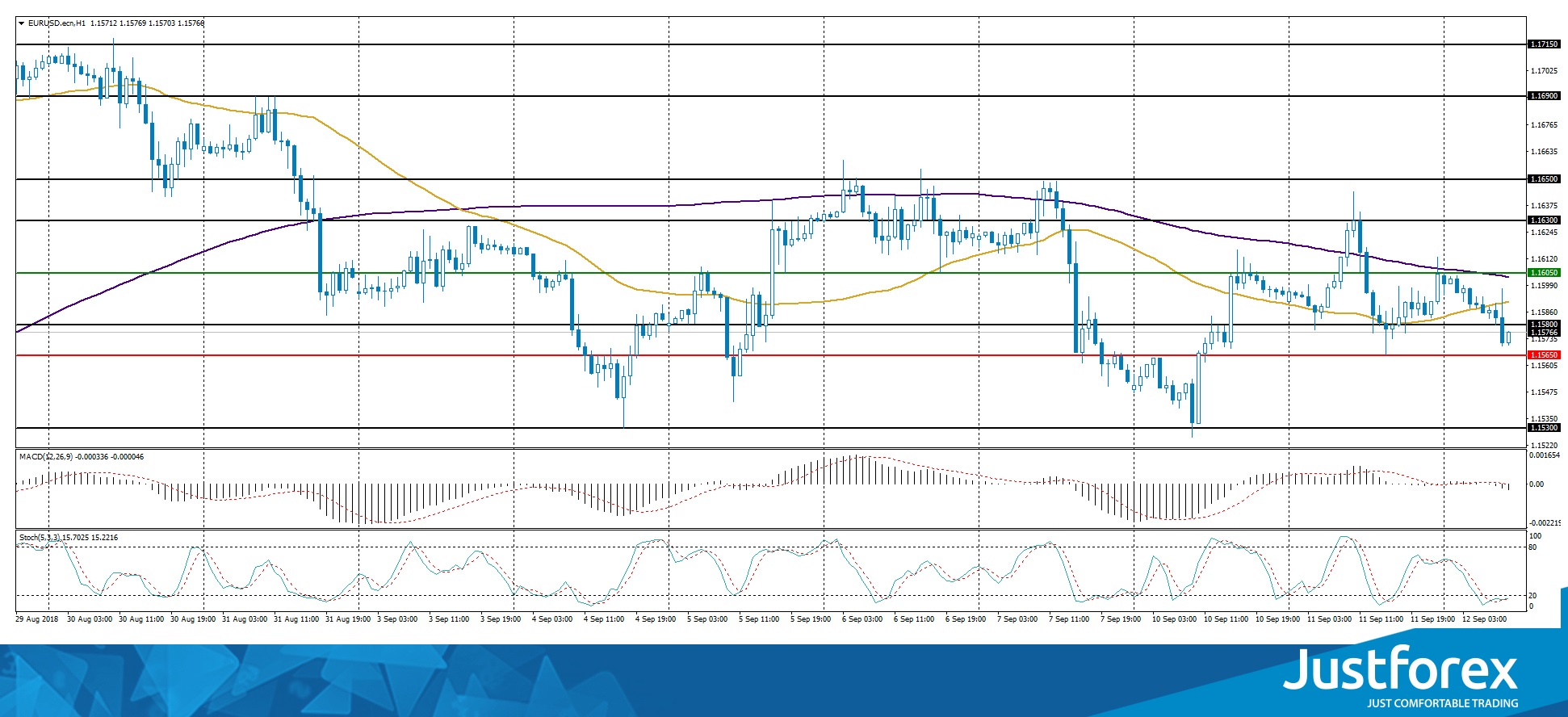Click the chart title dropdown triangle
The height and width of the screenshot is (717, 1568).
coord(22,23)
